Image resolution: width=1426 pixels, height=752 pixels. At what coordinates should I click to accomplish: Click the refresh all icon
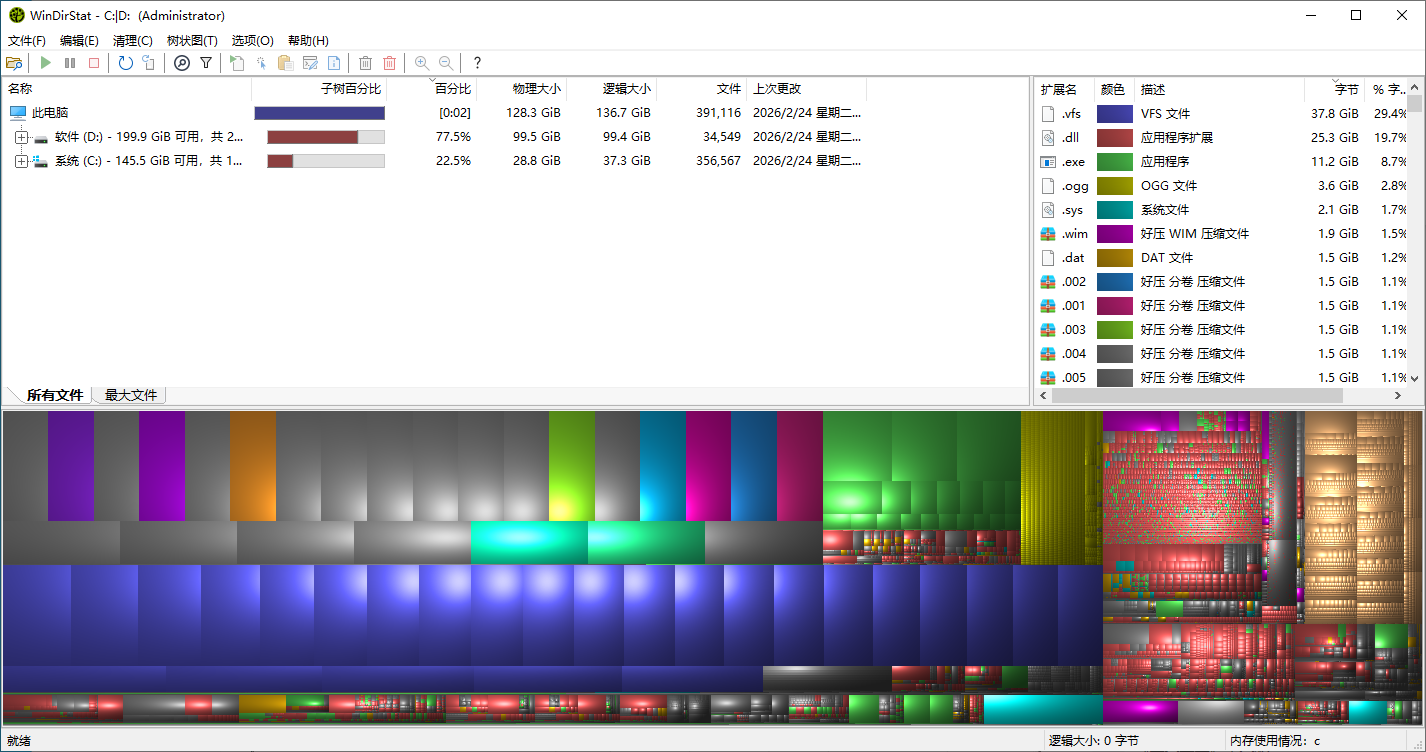pos(124,62)
